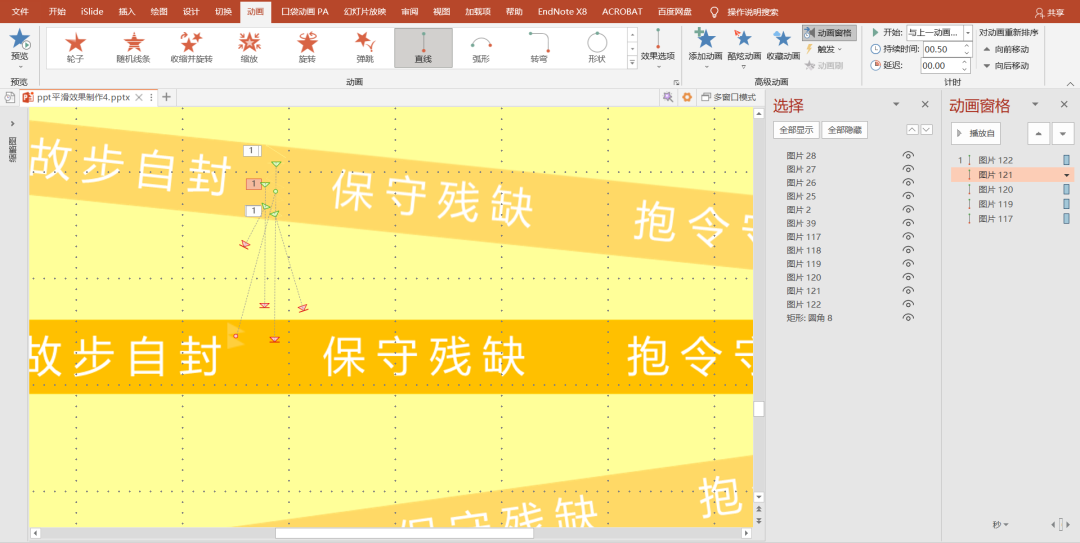Switch to the 插入 ribbon tab
Screen dimensions: 1080x543
(x=127, y=12)
